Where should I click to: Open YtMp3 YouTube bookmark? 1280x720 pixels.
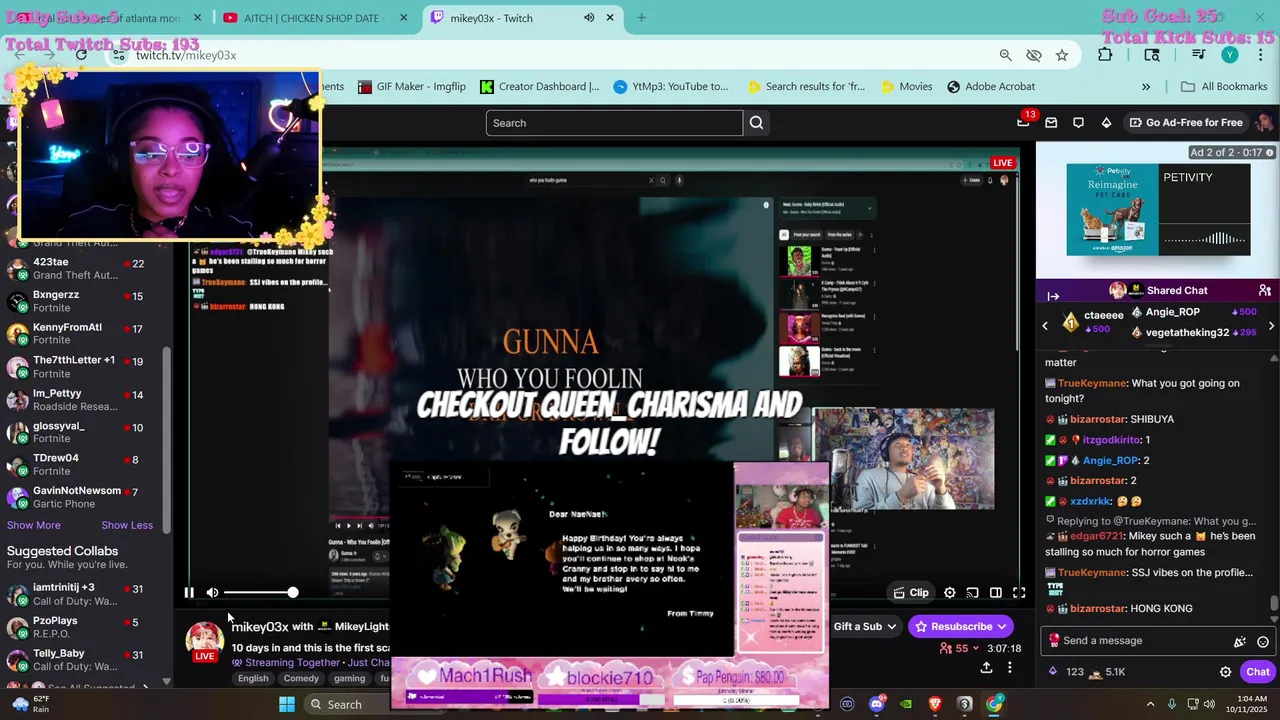[671, 87]
